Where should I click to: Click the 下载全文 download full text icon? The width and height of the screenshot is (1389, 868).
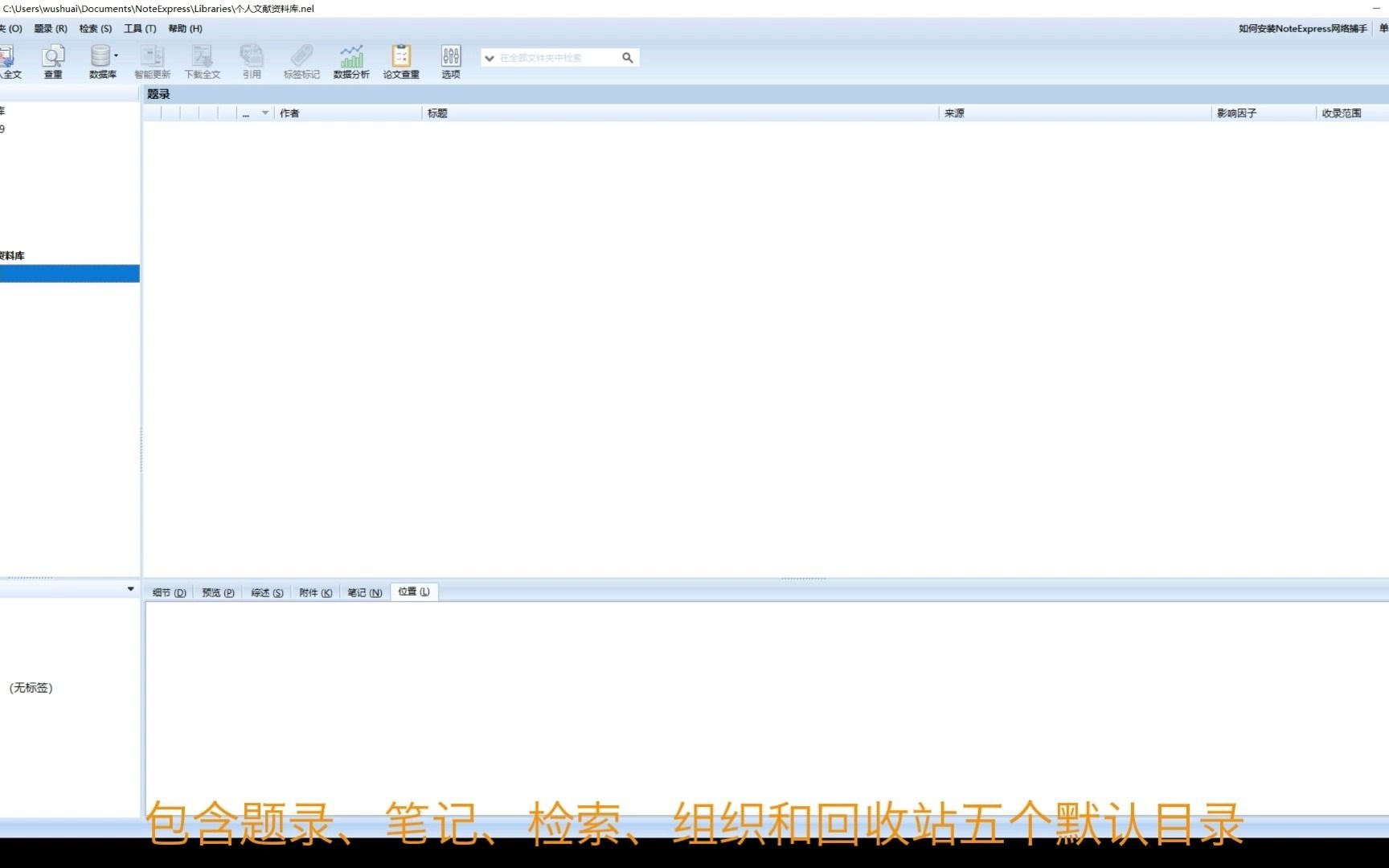202,62
